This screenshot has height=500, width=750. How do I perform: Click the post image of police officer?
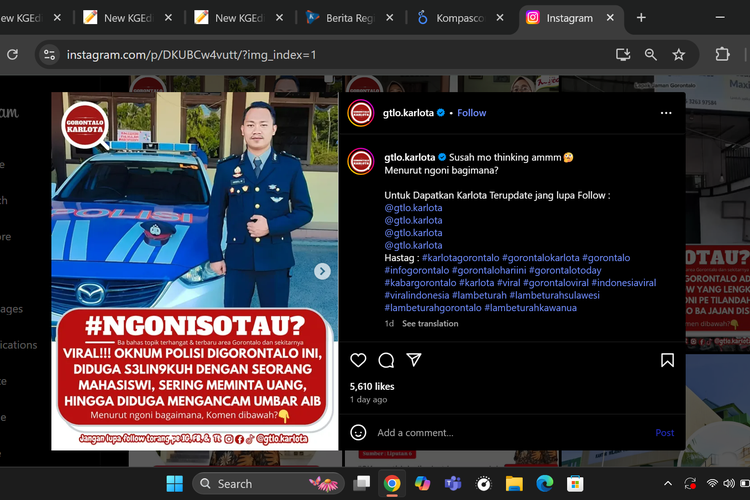click(x=195, y=271)
